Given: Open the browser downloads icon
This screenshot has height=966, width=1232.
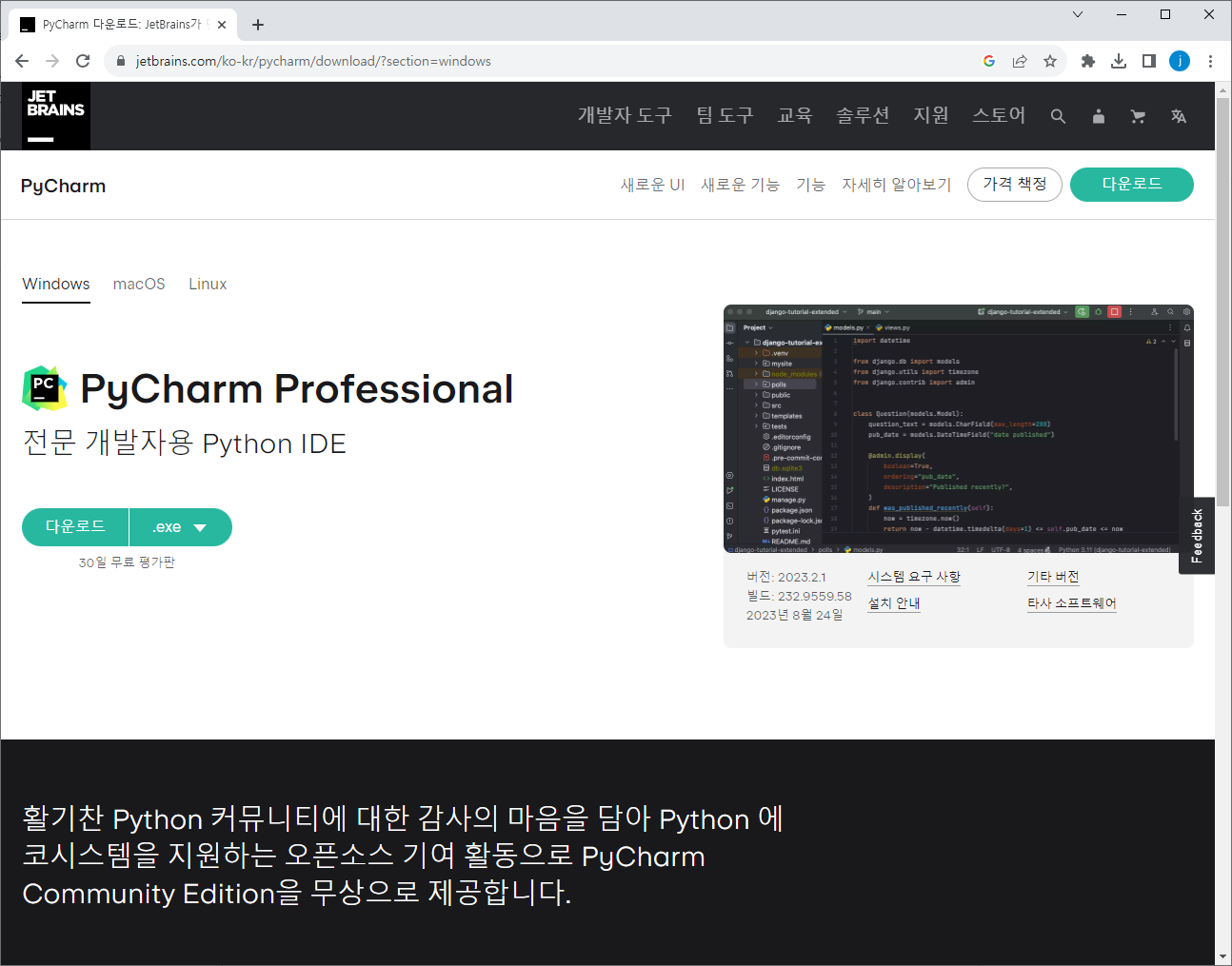Looking at the screenshot, I should (1119, 61).
